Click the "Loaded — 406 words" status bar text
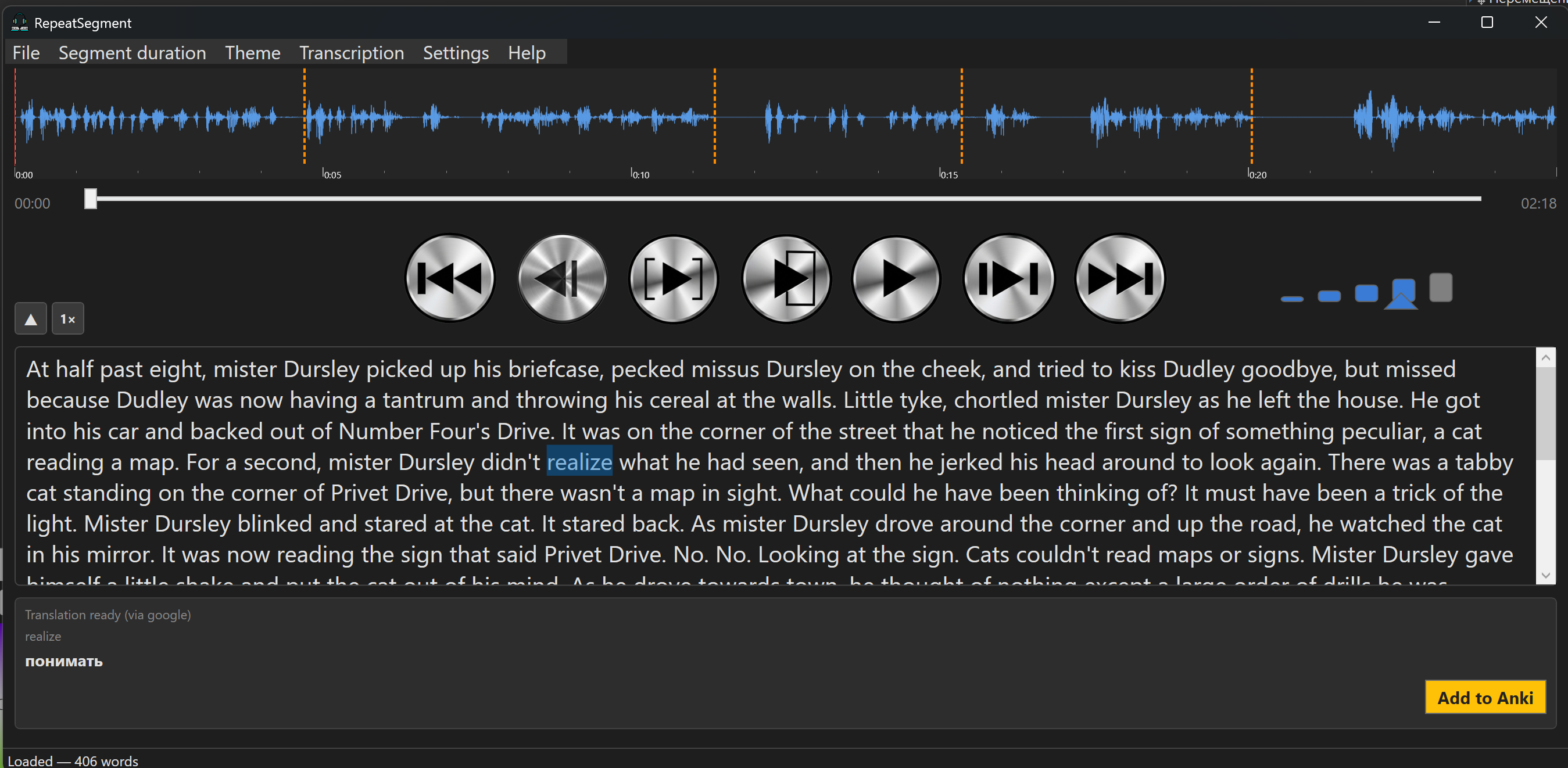The height and width of the screenshot is (768, 1568). point(73,760)
